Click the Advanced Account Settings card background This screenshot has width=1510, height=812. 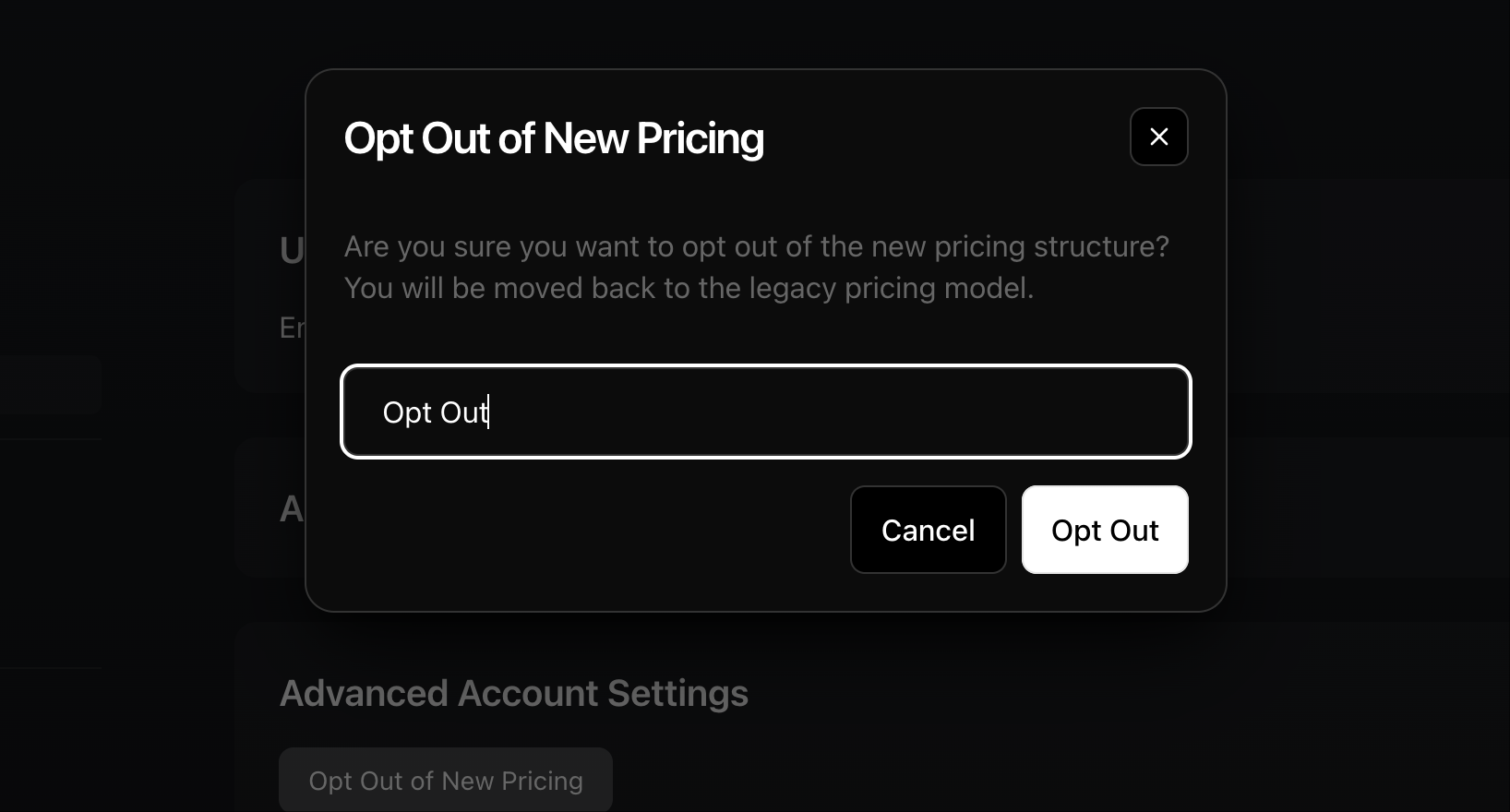[x=1015, y=720]
